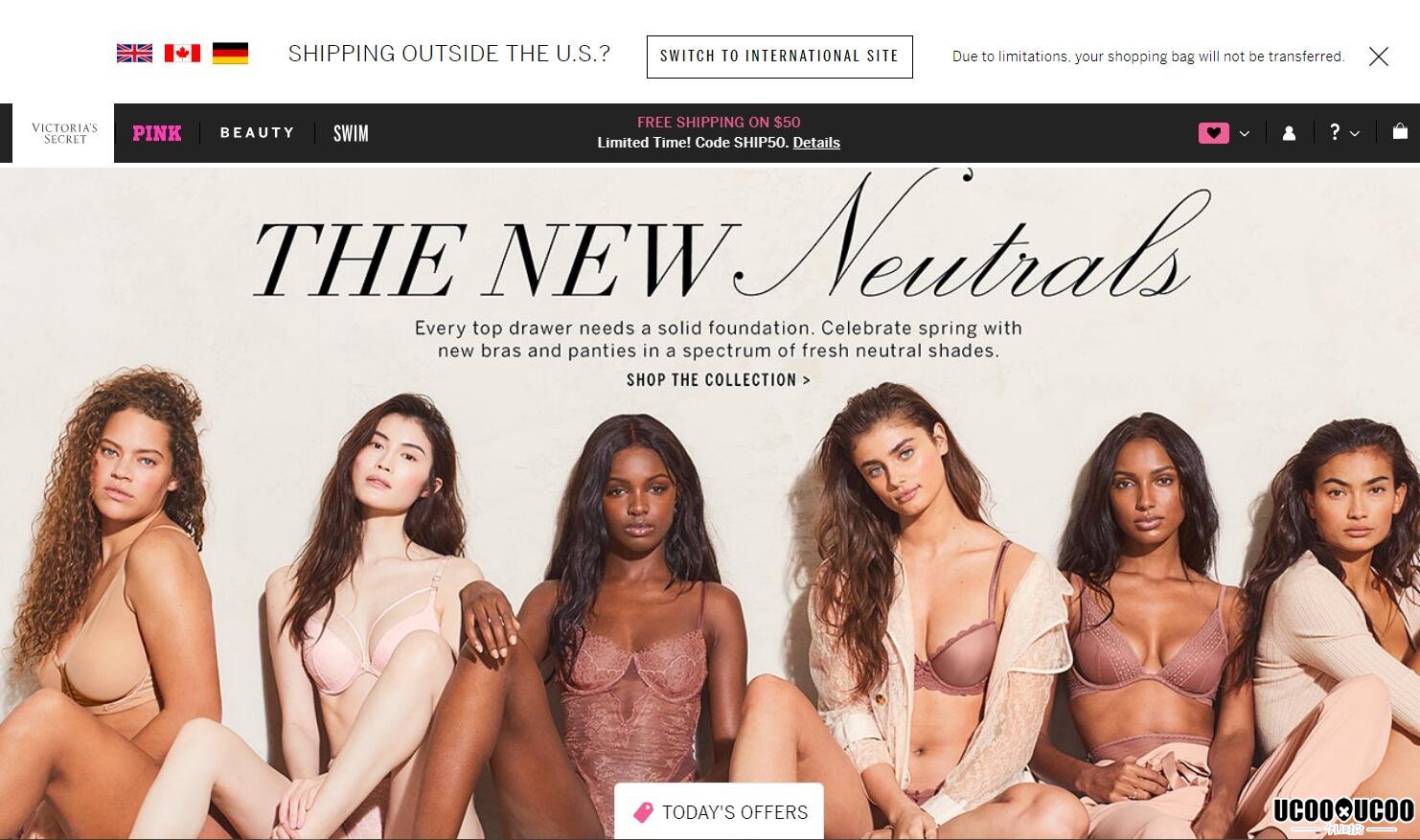
Task: Go to Victoria's Secret home logo
Action: (x=64, y=133)
